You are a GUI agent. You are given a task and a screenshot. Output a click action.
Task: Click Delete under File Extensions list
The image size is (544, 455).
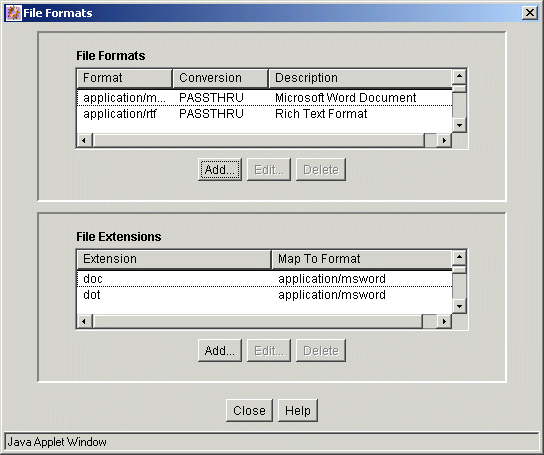[x=321, y=351]
